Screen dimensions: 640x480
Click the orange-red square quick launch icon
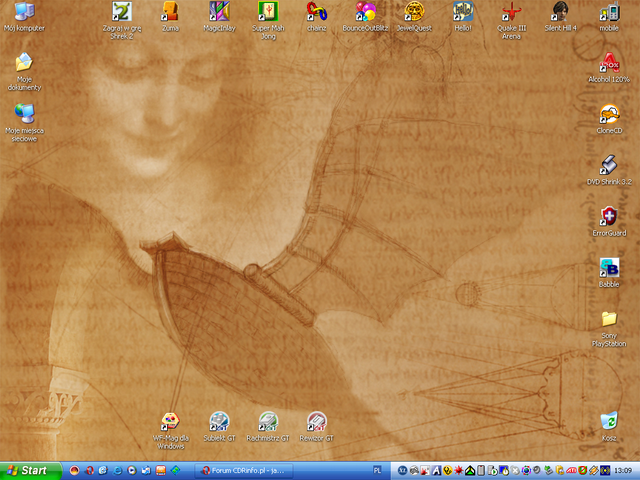coord(160,471)
